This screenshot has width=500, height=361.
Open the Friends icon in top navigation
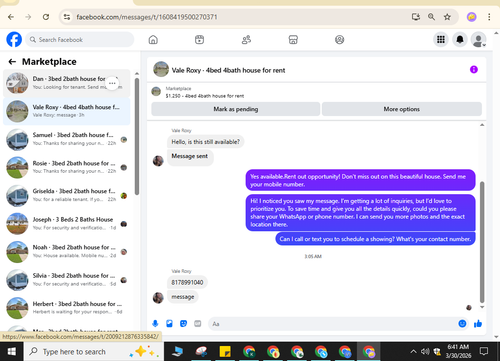pyautogui.click(x=246, y=40)
